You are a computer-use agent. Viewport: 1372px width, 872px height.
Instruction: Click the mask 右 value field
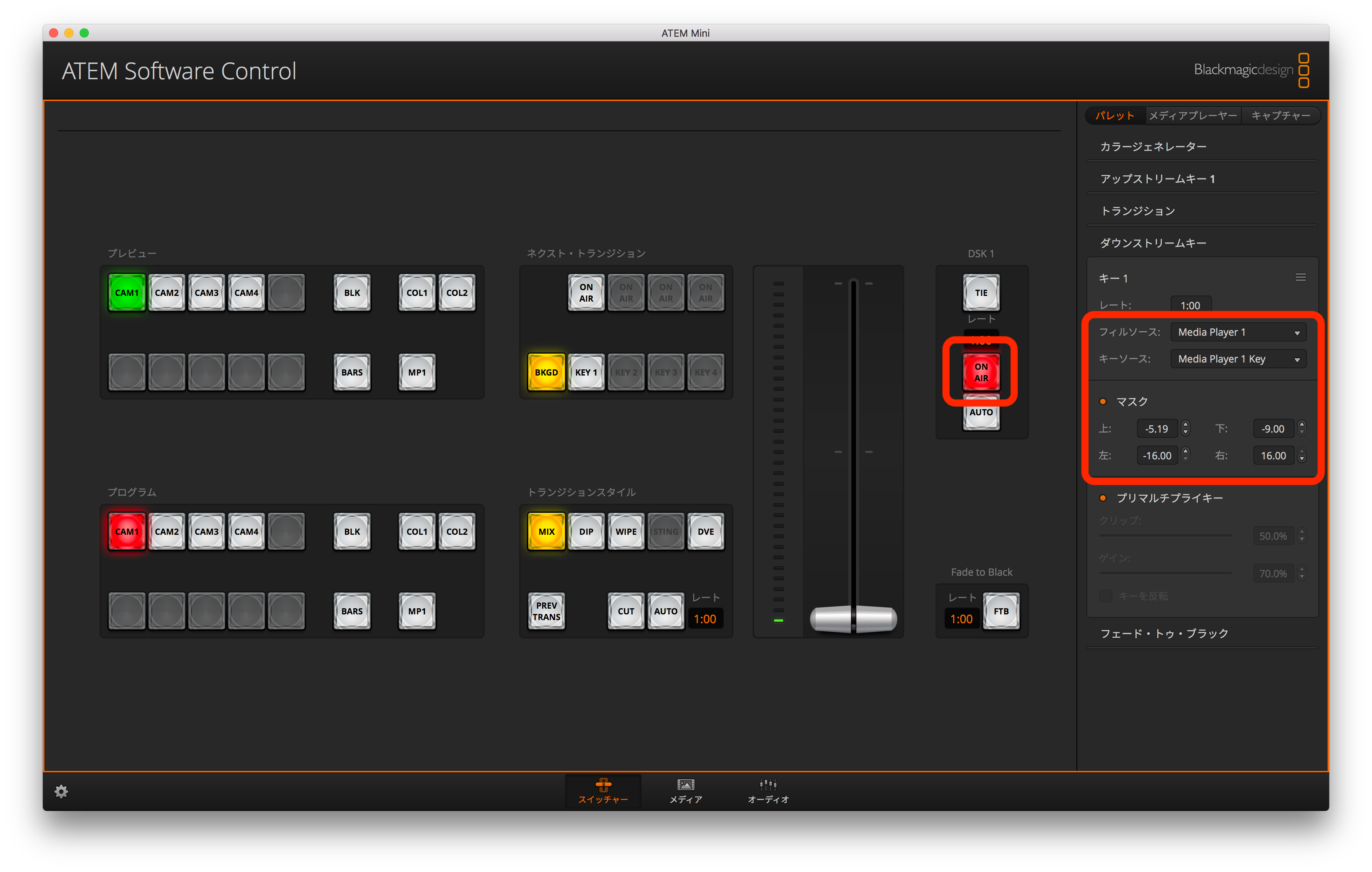1273,456
